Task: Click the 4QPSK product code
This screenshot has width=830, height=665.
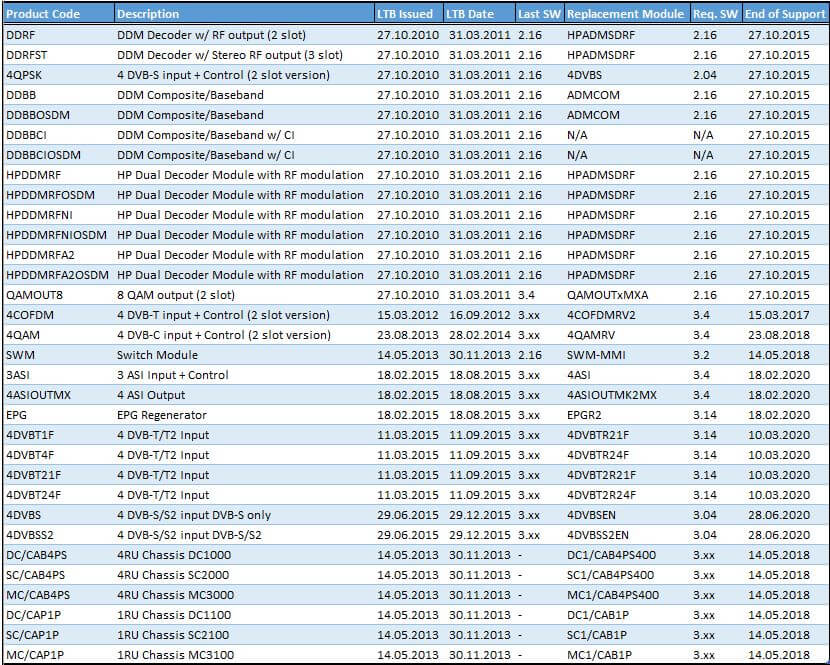Action: [24, 75]
